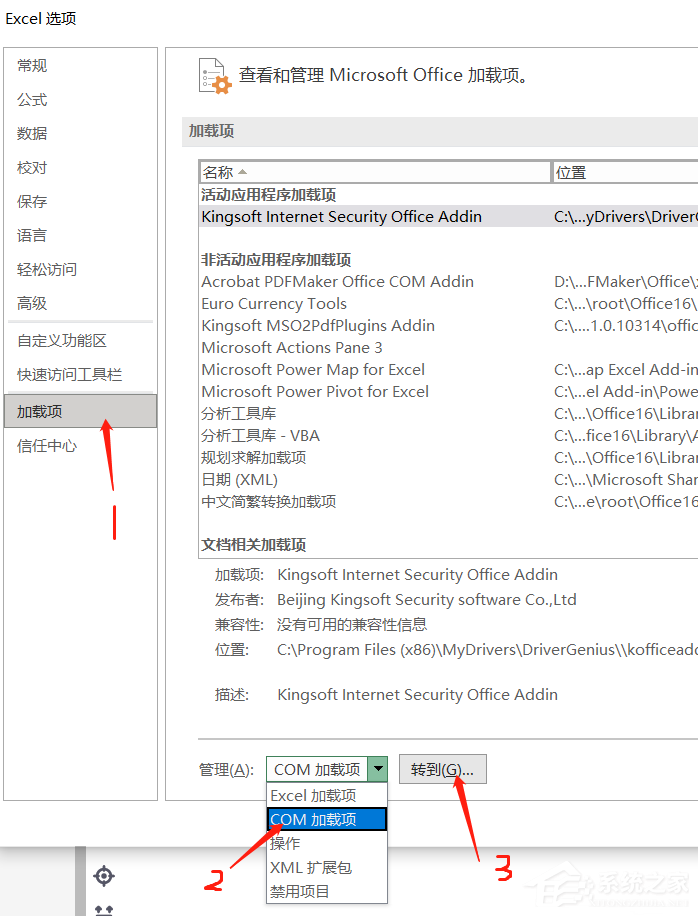The image size is (698, 916).
Task: Sort add-ins by 名称 column header
Action: (x=374, y=172)
